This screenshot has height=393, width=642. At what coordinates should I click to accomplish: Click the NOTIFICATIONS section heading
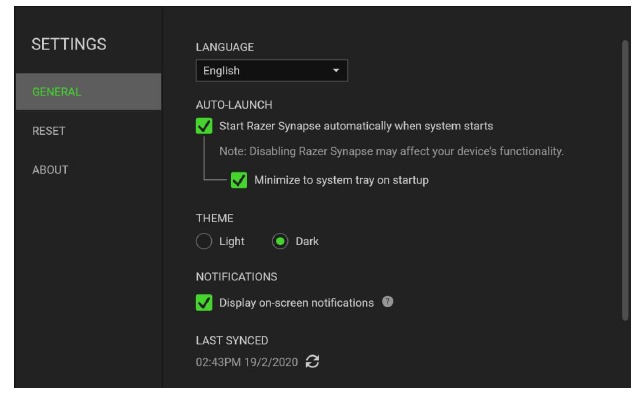[237, 277]
